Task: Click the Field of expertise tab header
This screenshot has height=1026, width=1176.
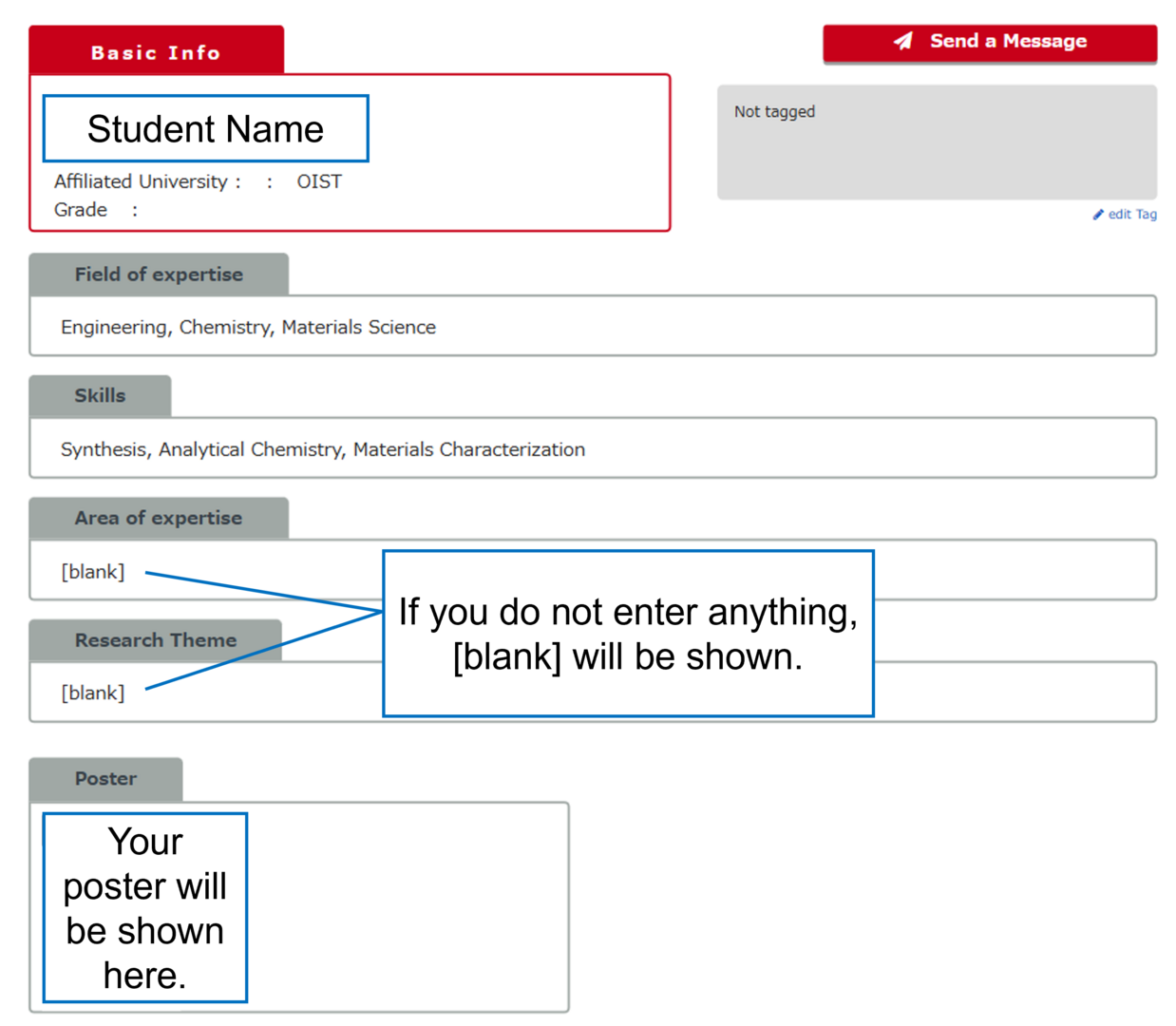Action: coord(159,275)
